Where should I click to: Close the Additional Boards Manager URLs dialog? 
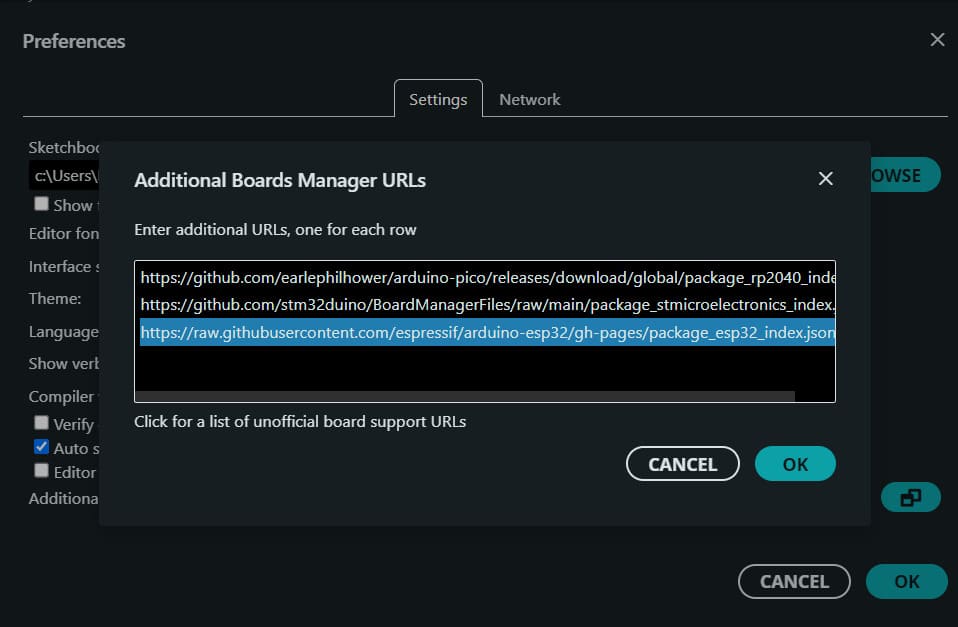825,178
